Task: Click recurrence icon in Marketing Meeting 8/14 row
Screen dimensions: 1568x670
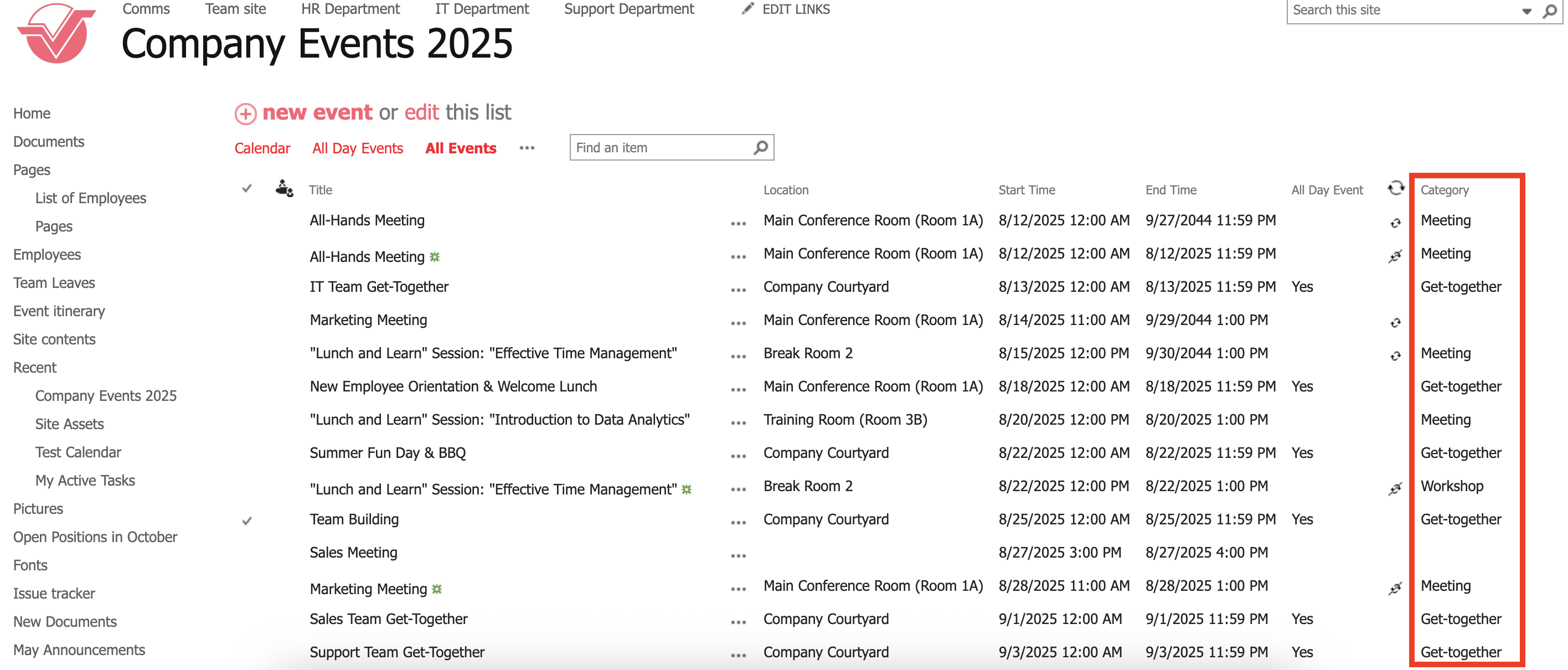Action: click(1395, 322)
